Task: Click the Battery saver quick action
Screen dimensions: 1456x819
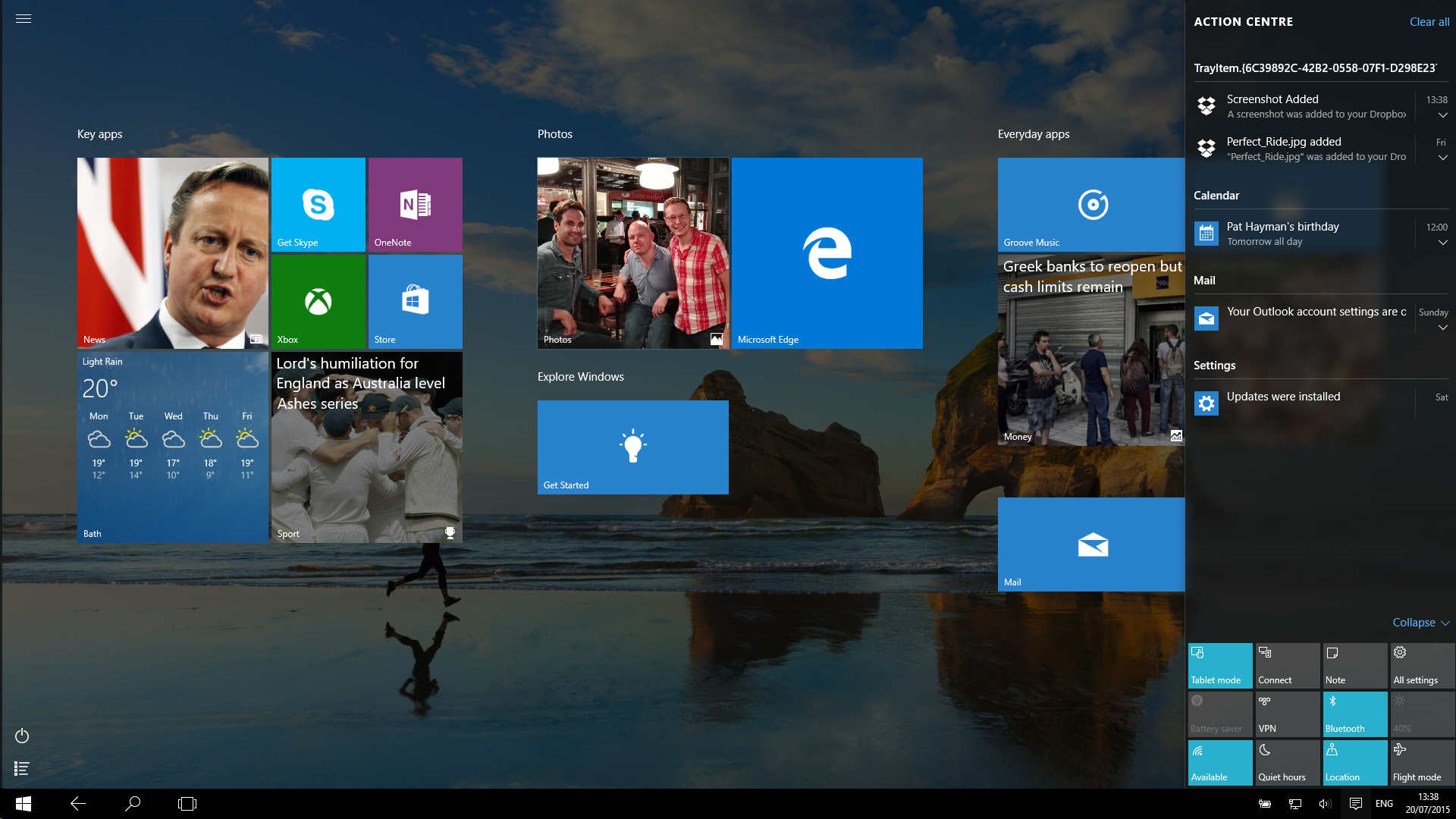Action: click(x=1220, y=714)
